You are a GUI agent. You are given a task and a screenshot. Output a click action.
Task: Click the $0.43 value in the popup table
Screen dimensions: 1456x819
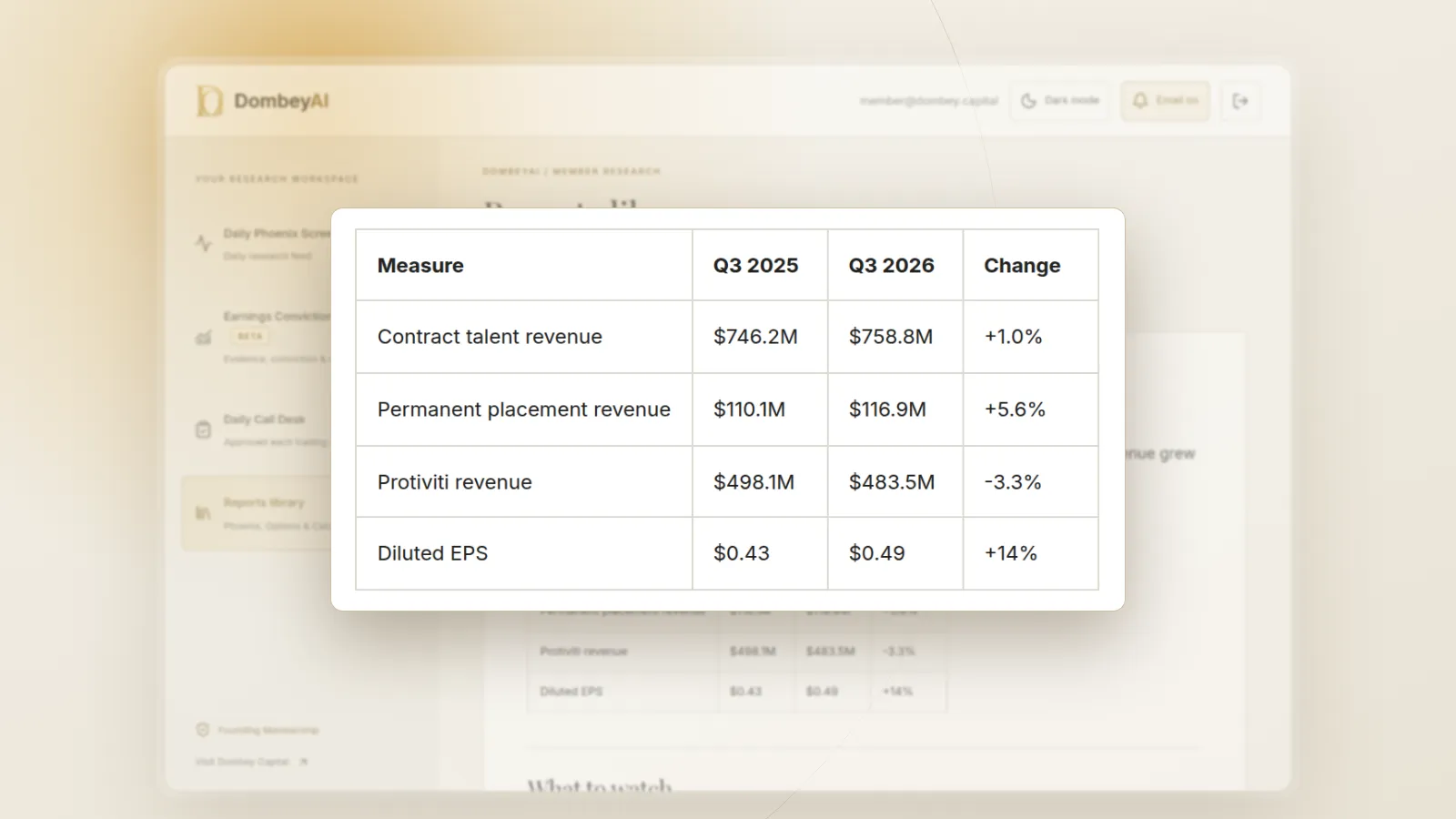click(742, 553)
